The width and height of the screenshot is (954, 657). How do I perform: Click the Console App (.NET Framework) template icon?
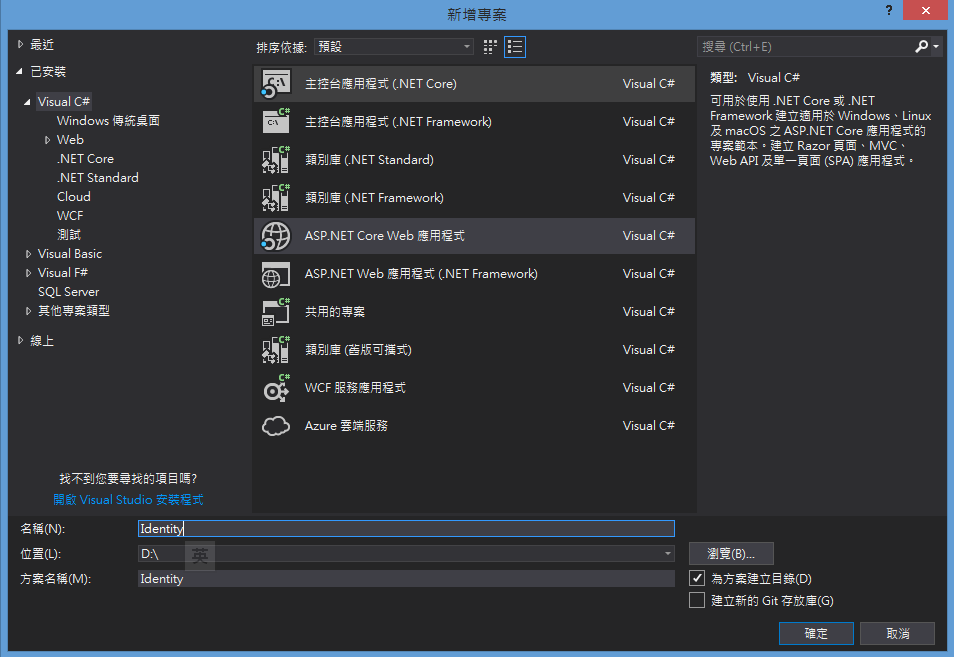point(276,121)
